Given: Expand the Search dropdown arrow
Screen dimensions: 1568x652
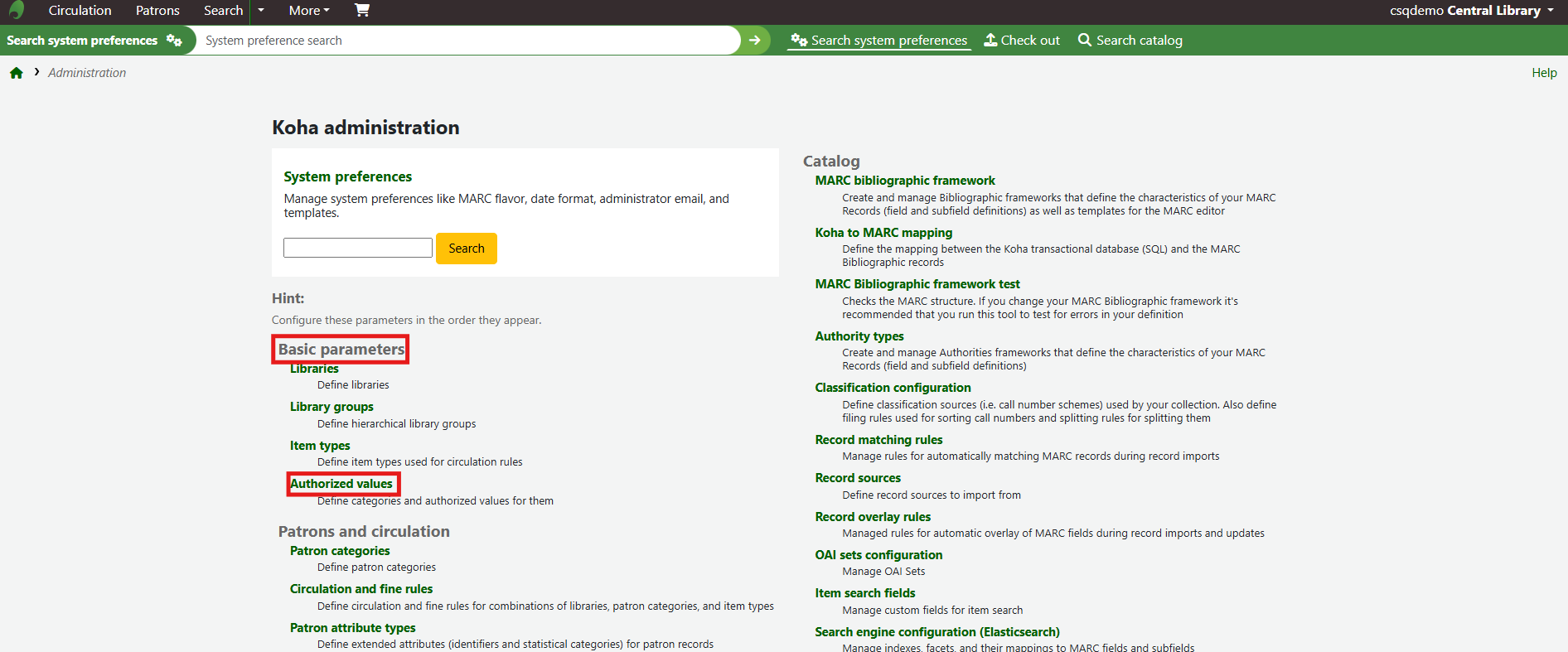Looking at the screenshot, I should 261,10.
